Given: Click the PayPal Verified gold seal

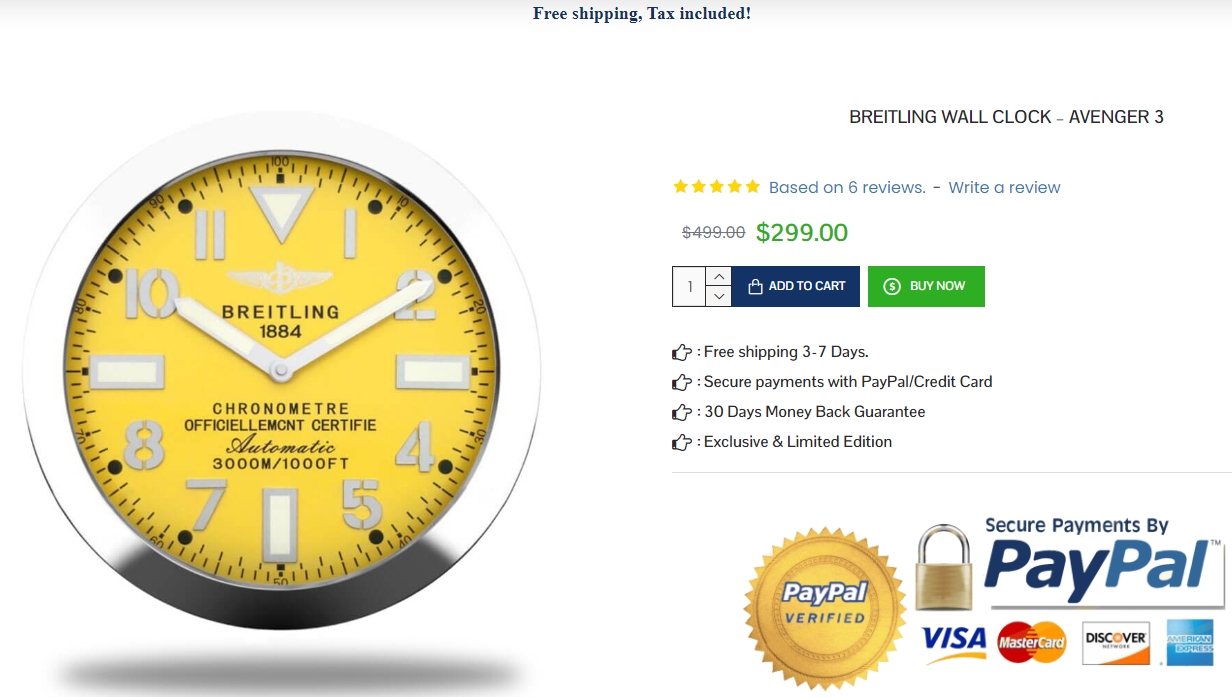Looking at the screenshot, I should coord(825,604).
